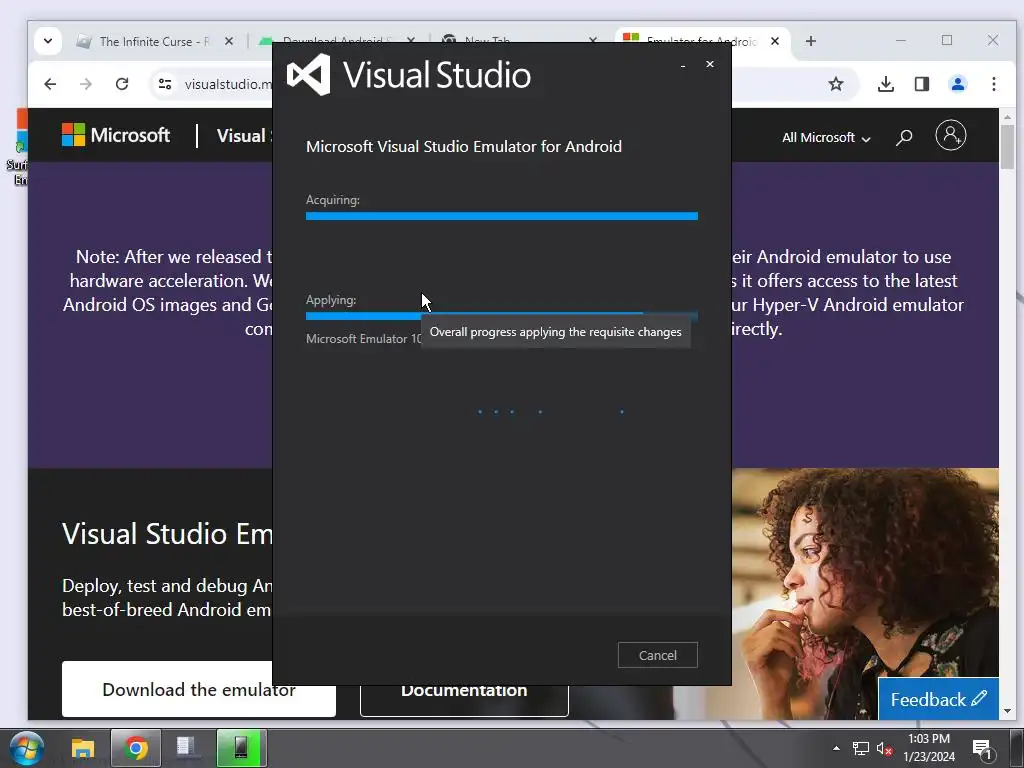Click the desktop shortcut icon at left edge
The image size is (1024, 768).
click(18, 148)
